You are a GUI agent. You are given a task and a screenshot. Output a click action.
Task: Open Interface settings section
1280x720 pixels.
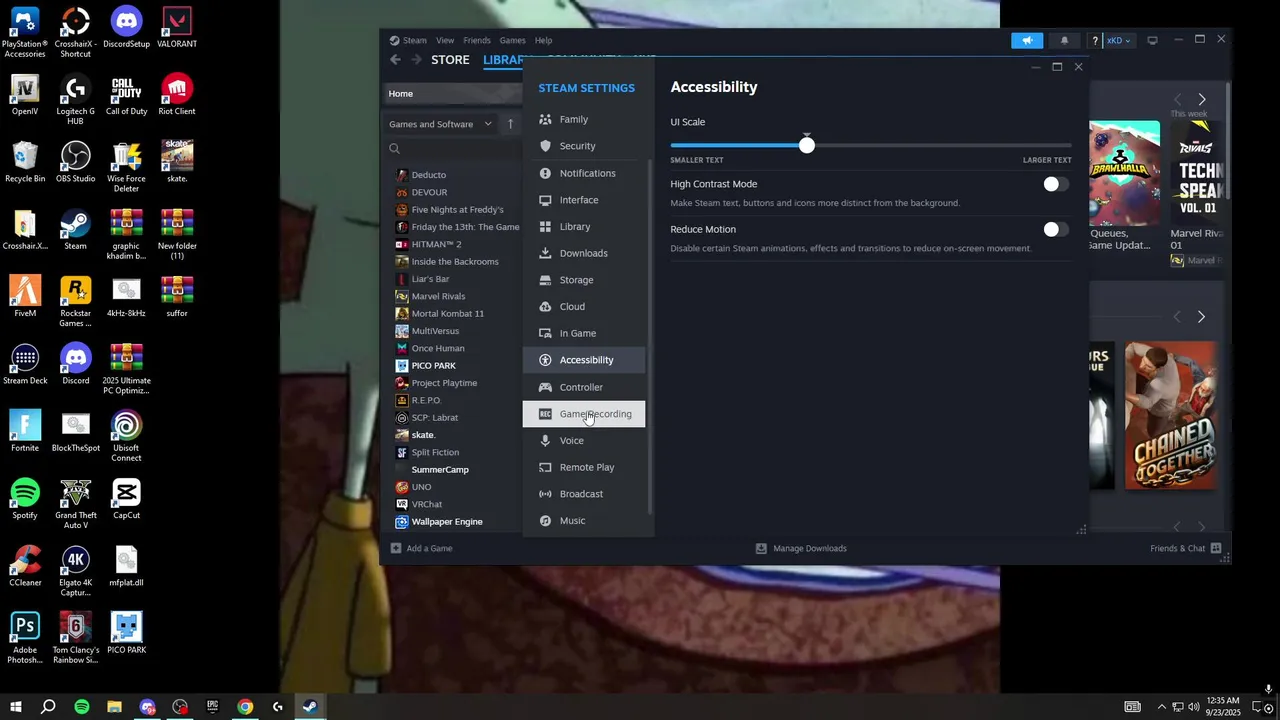tap(584, 200)
